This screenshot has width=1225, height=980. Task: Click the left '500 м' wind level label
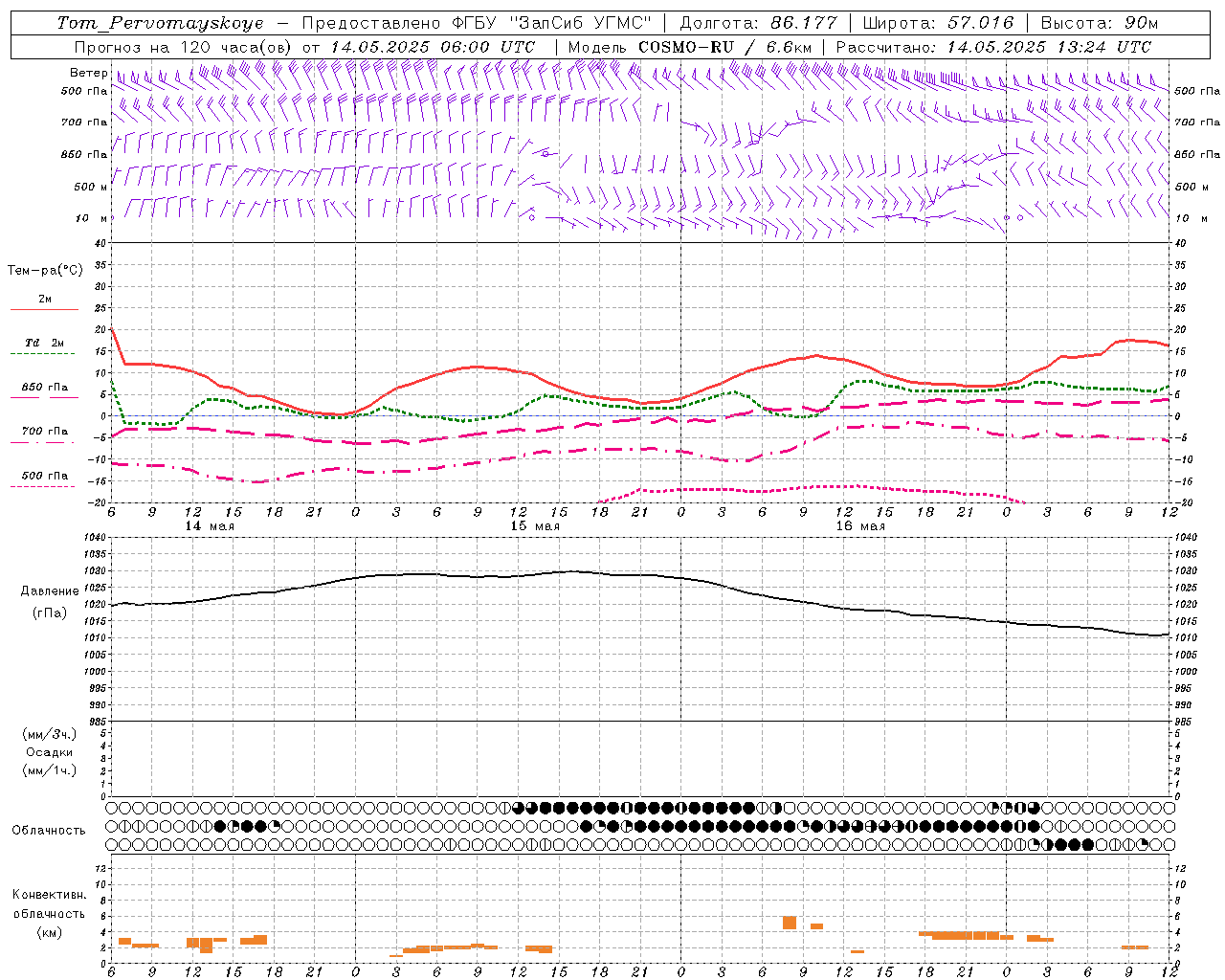(x=91, y=187)
